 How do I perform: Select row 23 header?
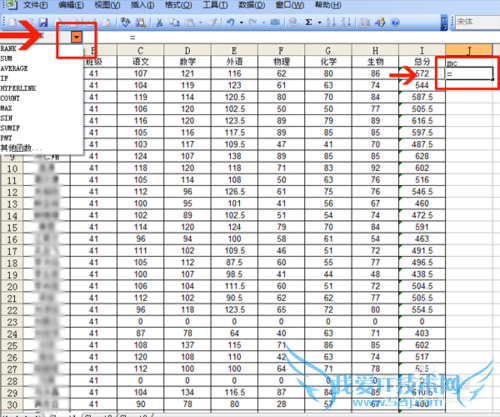[x=12, y=322]
